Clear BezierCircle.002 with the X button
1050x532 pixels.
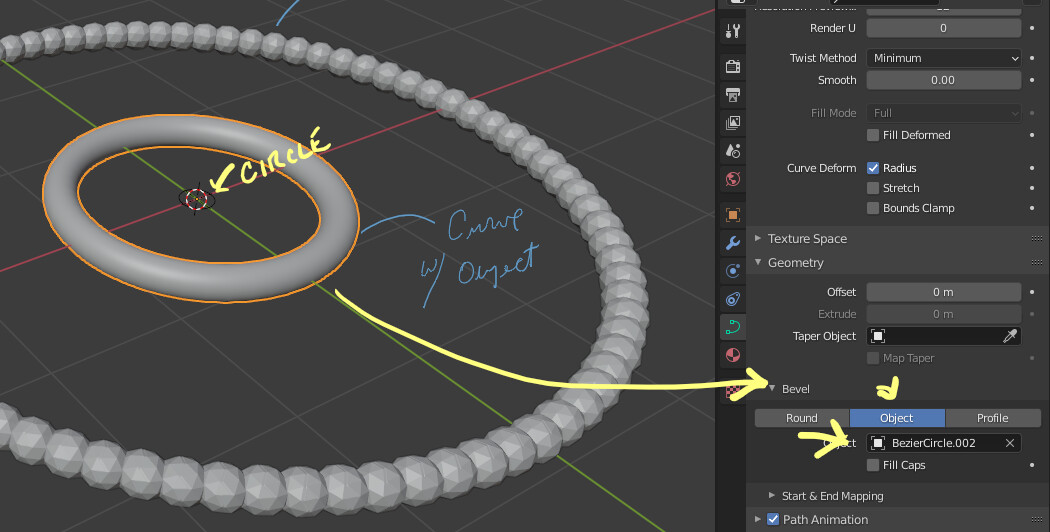click(x=1010, y=443)
